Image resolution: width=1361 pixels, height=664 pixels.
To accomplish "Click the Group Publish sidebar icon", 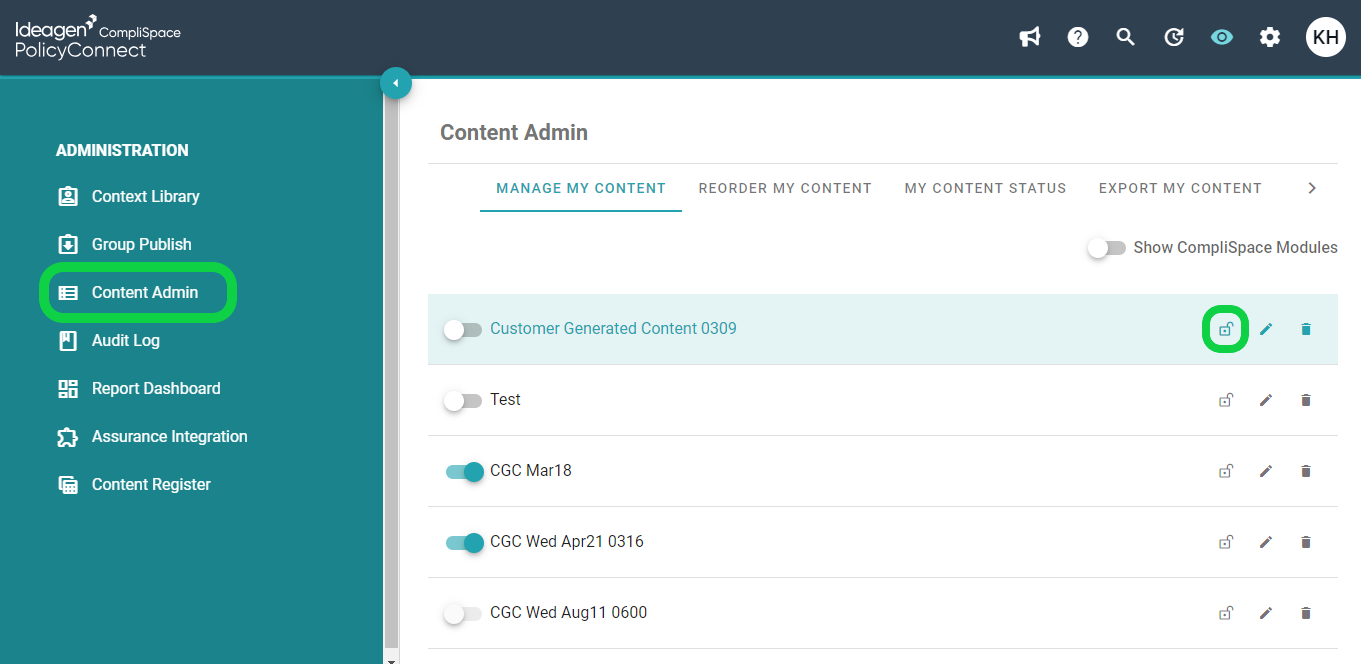I will [68, 244].
